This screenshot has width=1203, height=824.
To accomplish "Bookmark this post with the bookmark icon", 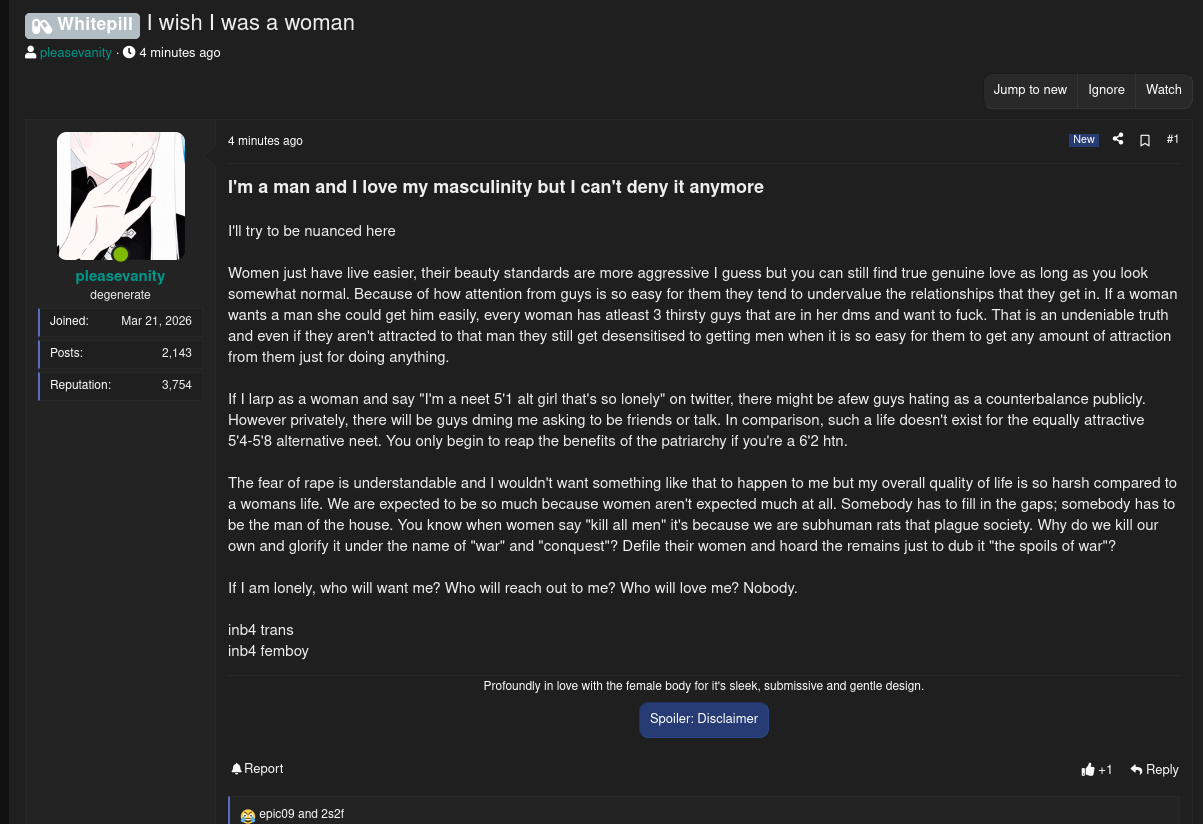I will [1145, 140].
